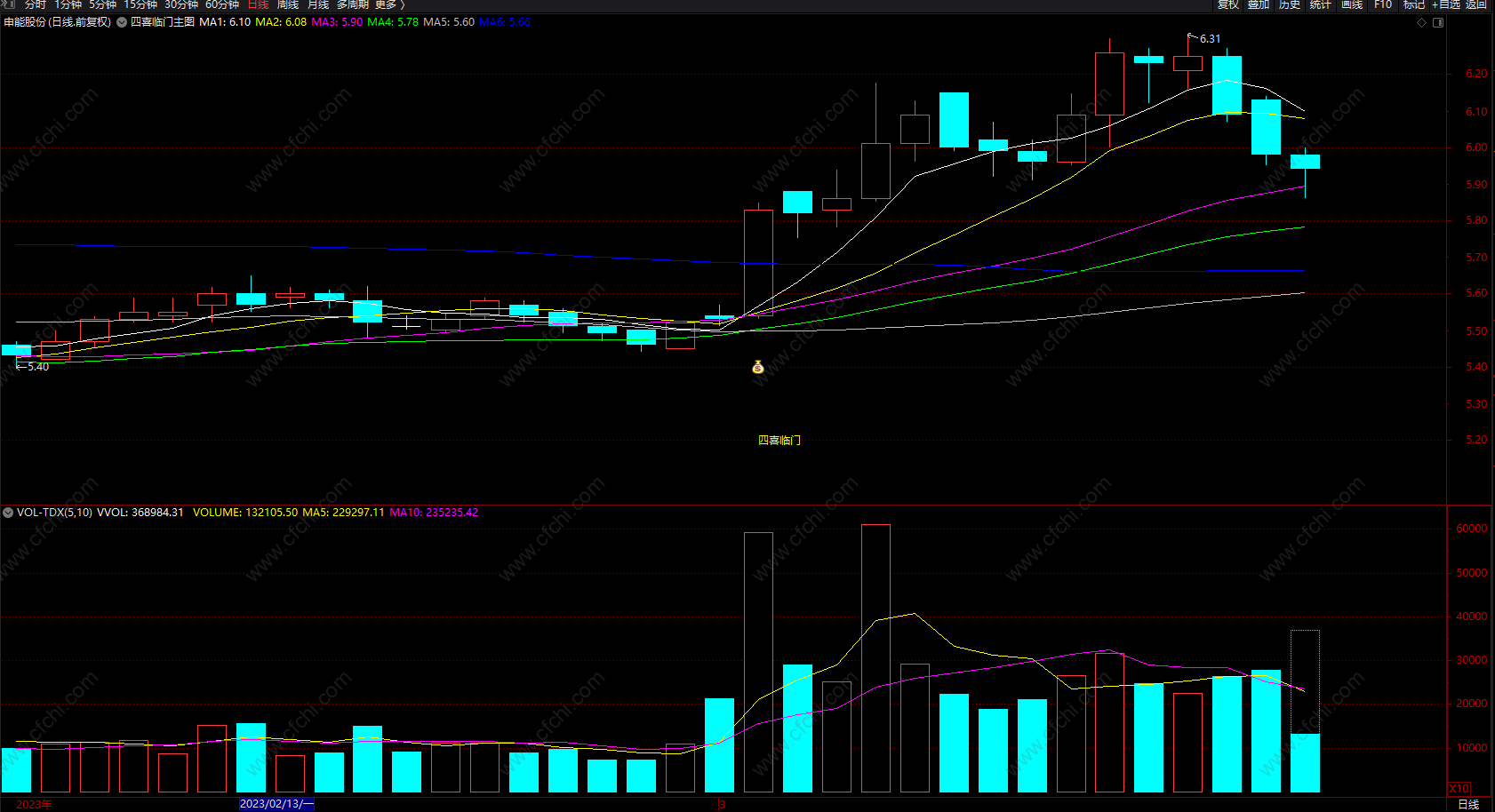Screen dimensions: 1495x812
Task: Expand VOL-TDX indicator dropdown arrow
Action: pyautogui.click(x=8, y=513)
